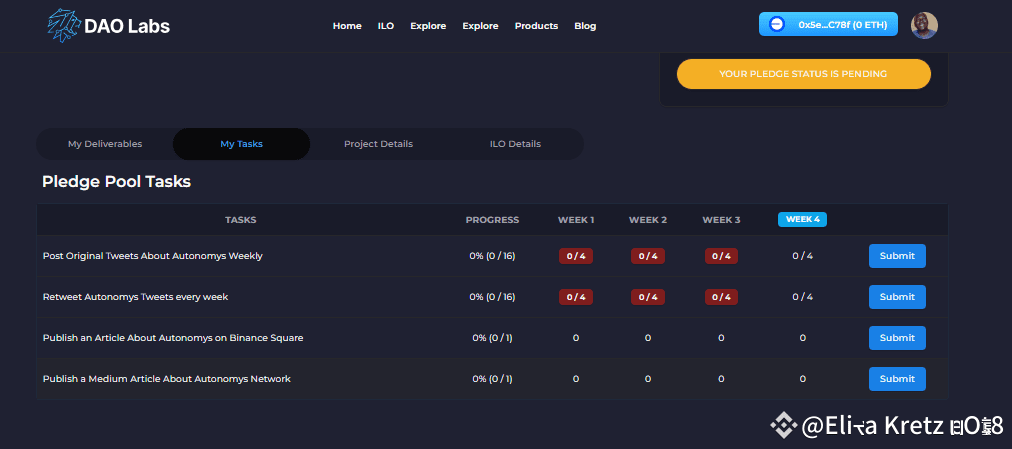
Task: Switch to the Project Details tab
Action: tap(378, 144)
